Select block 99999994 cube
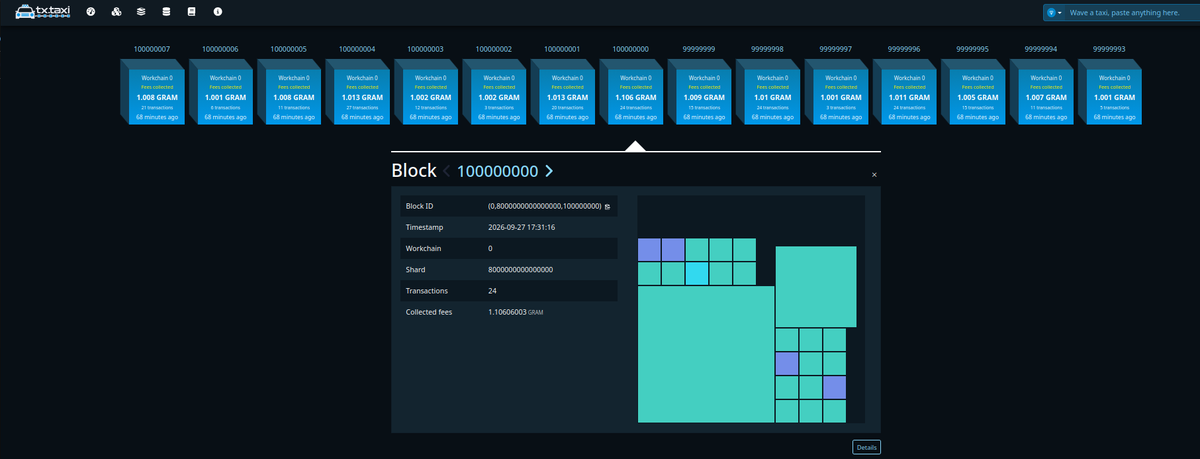 (x=1043, y=92)
